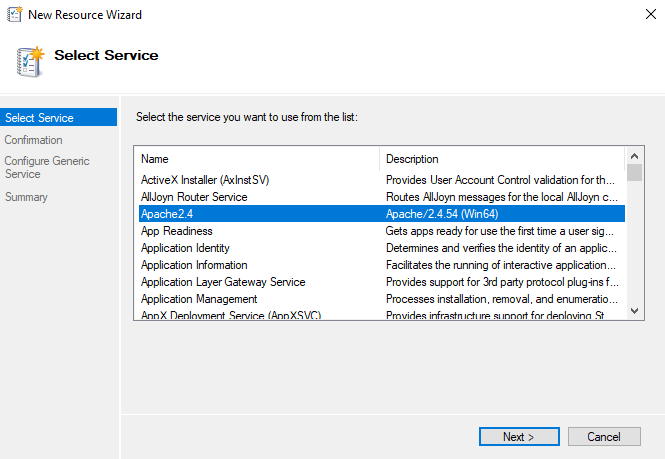
Task: Pick Application Identity from the list
Action: point(185,248)
